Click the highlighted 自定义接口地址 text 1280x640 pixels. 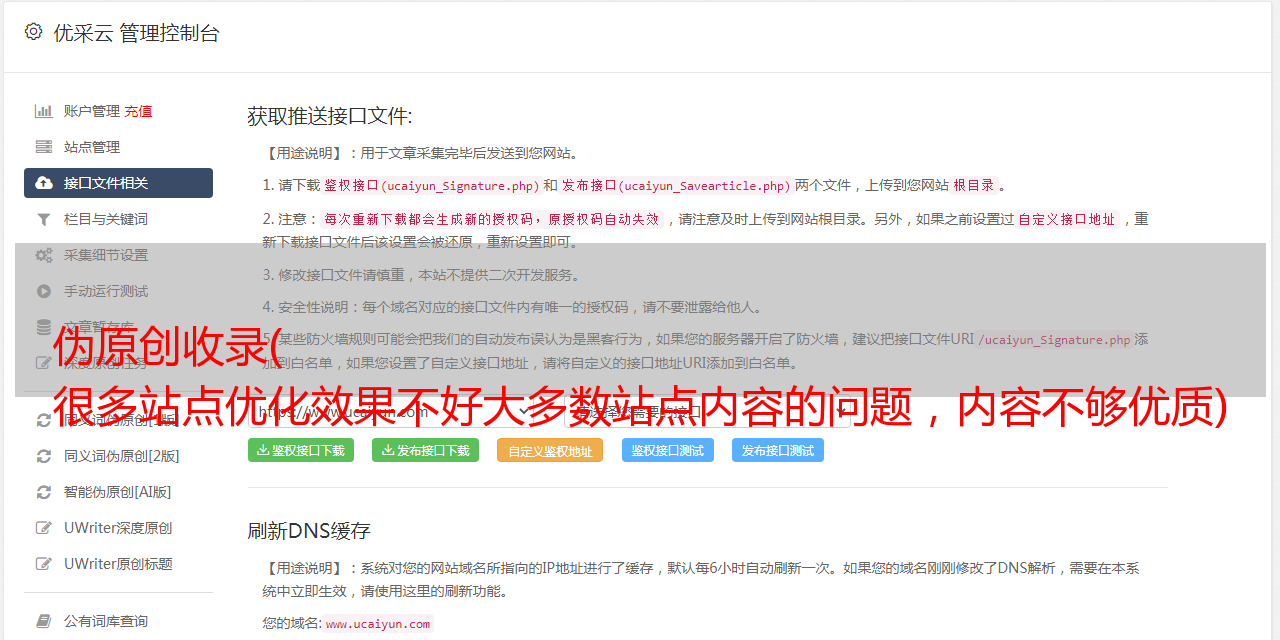tap(1067, 219)
